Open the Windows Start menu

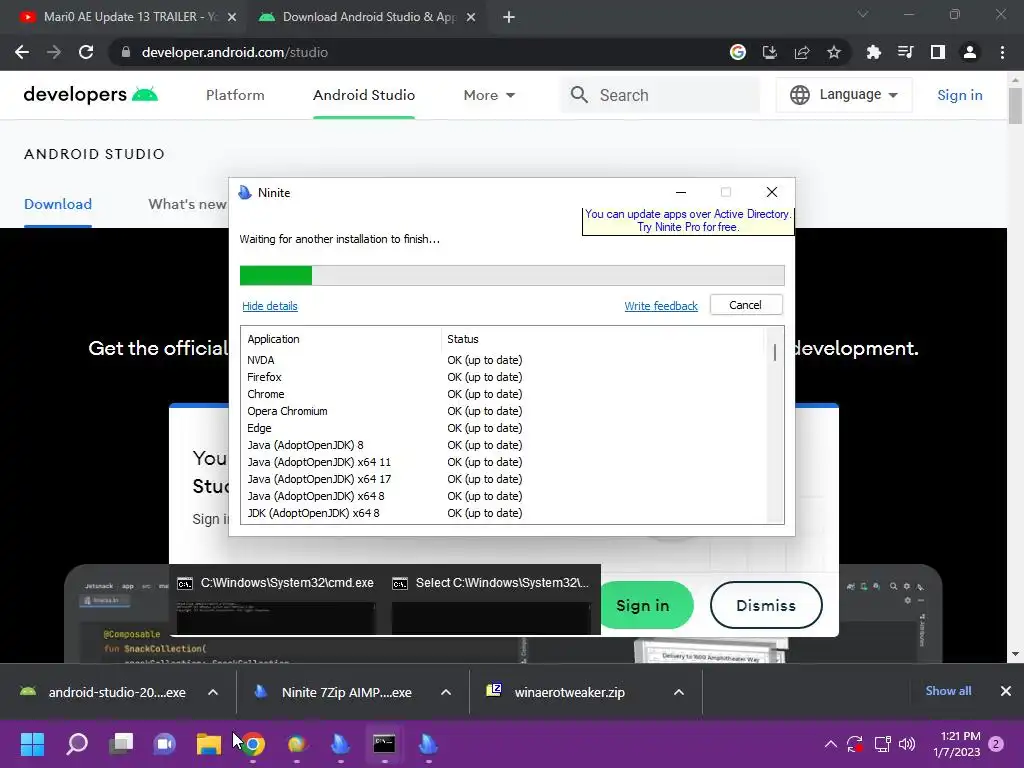click(x=32, y=744)
